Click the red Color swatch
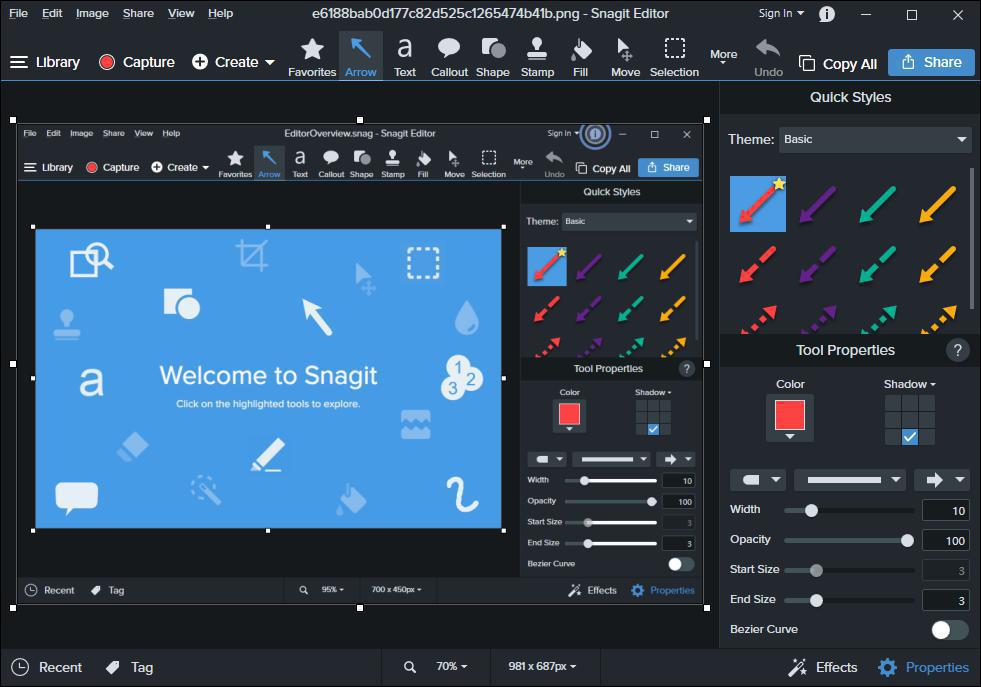 click(x=790, y=414)
